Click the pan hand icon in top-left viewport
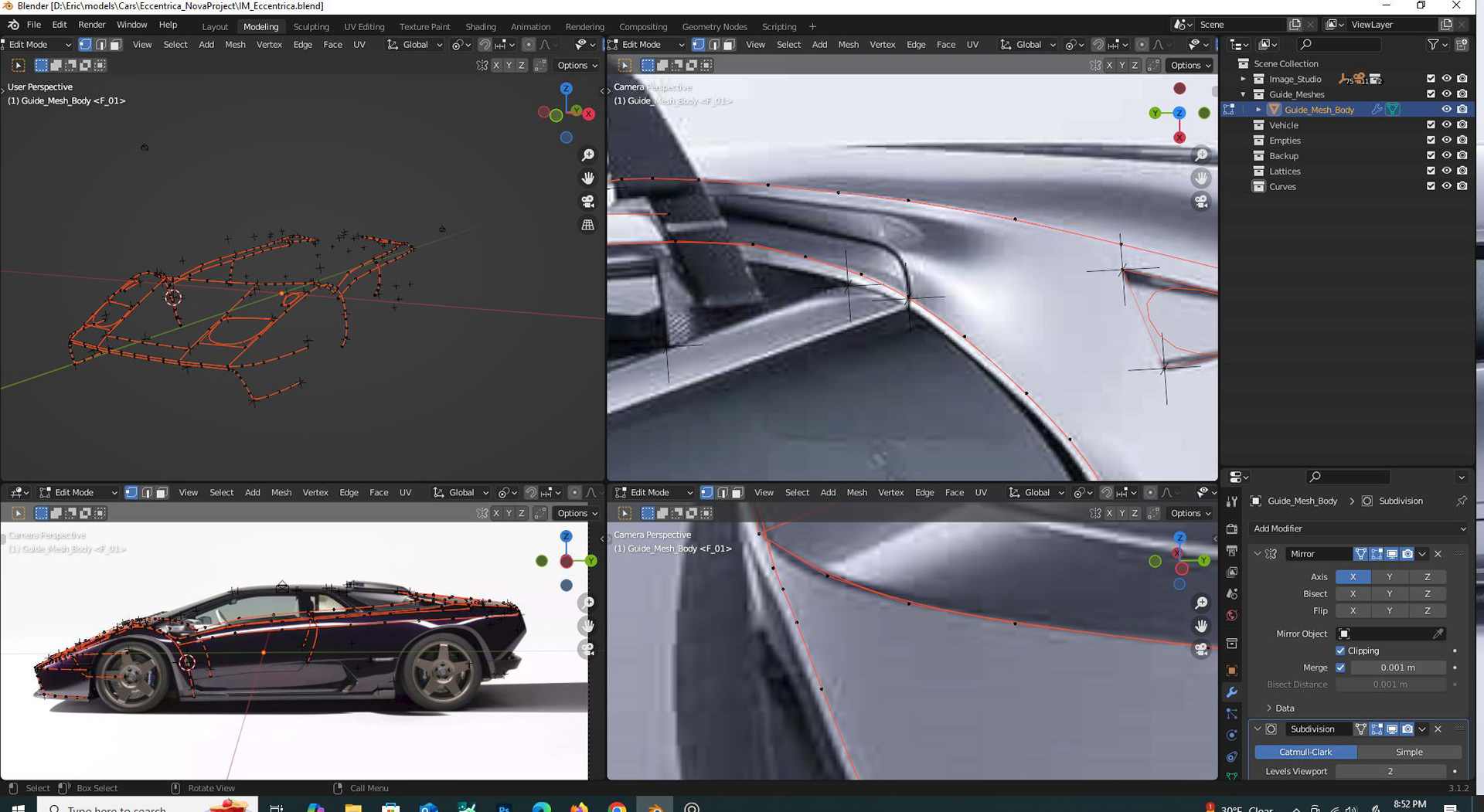 [587, 178]
